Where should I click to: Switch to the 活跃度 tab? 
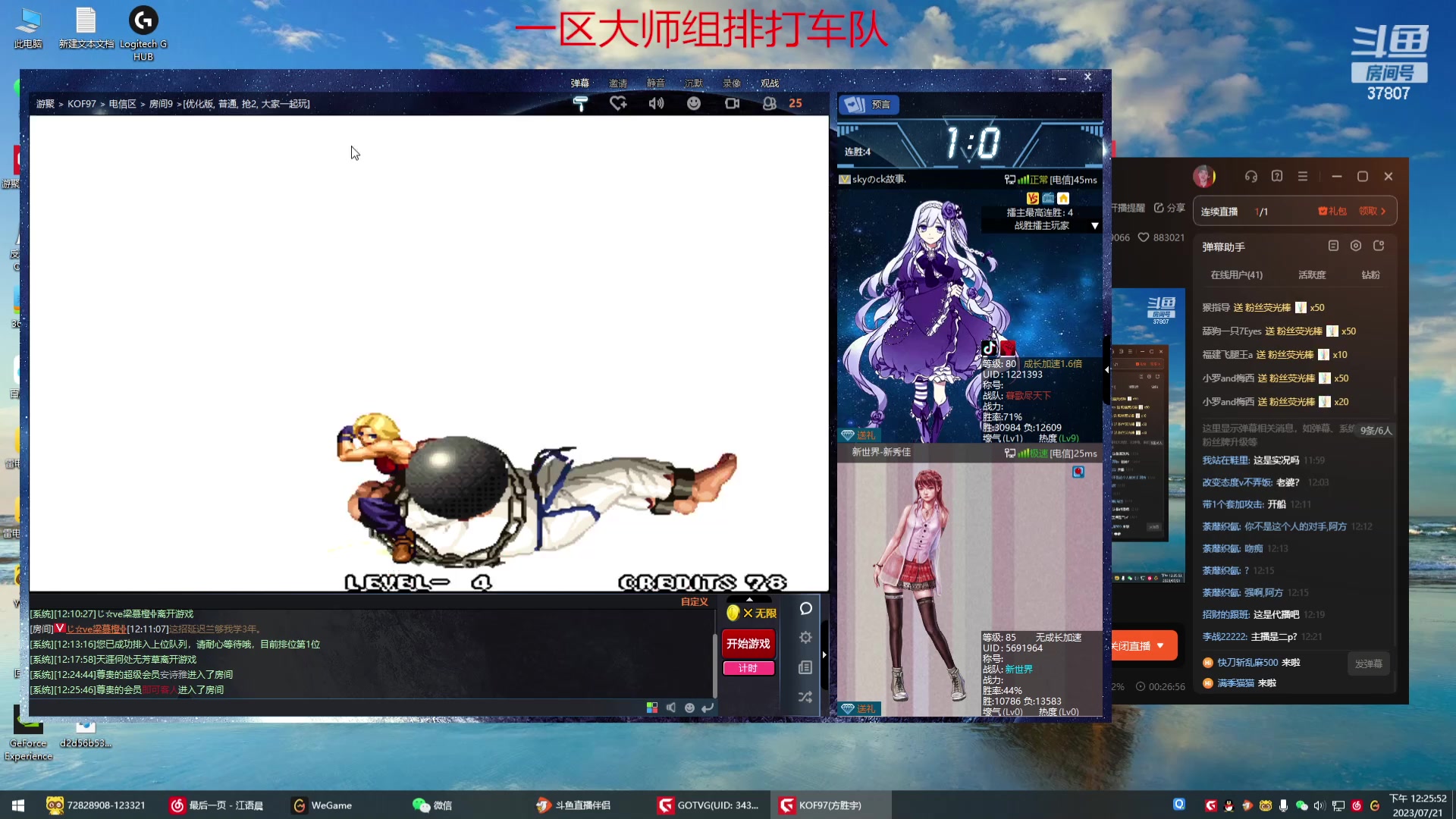[1312, 275]
